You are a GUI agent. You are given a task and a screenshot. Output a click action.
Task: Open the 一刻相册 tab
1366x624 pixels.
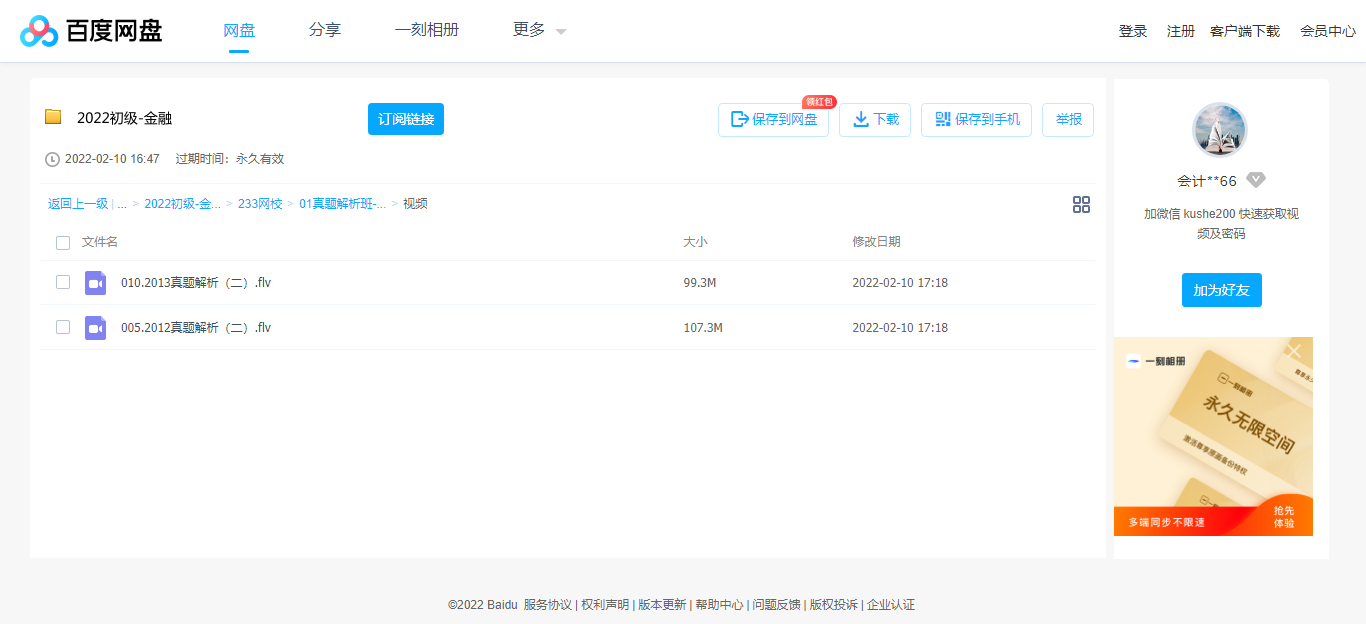pos(427,31)
